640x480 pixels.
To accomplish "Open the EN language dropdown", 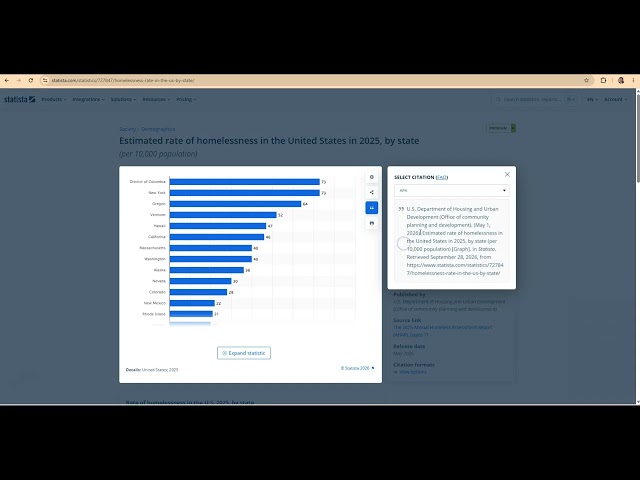I will click(x=592, y=99).
